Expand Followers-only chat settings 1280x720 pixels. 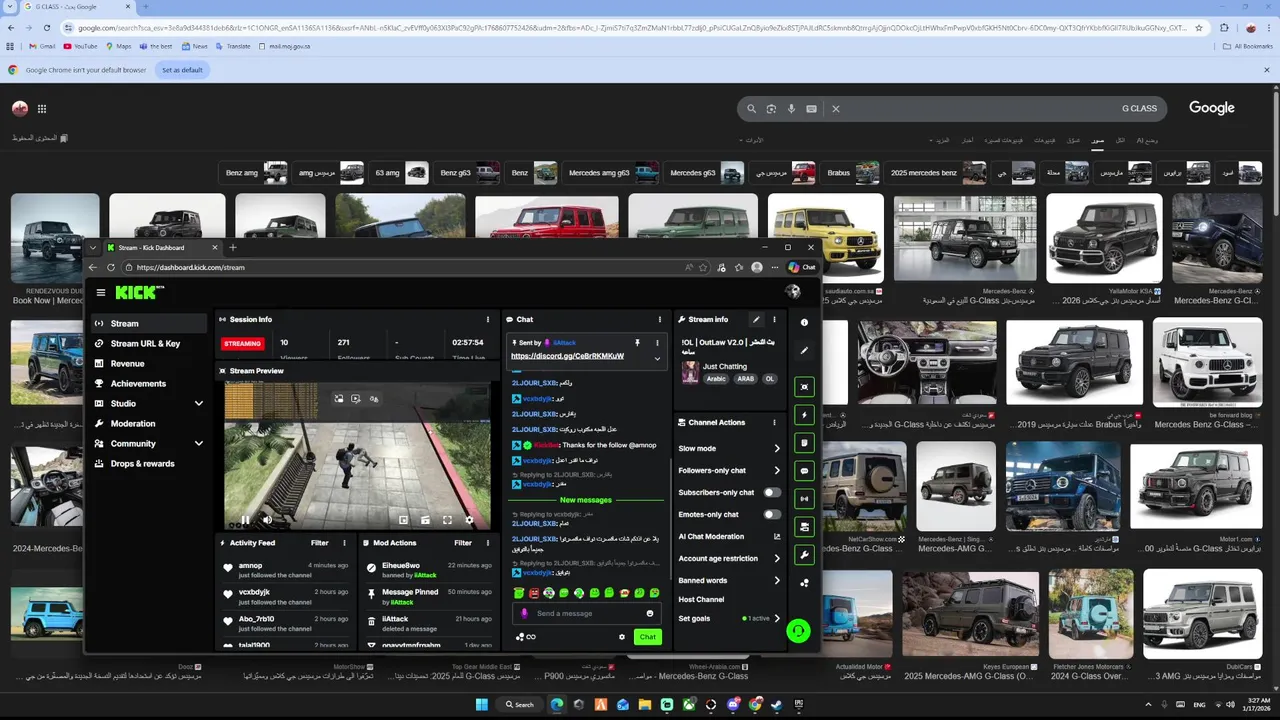[x=777, y=471]
